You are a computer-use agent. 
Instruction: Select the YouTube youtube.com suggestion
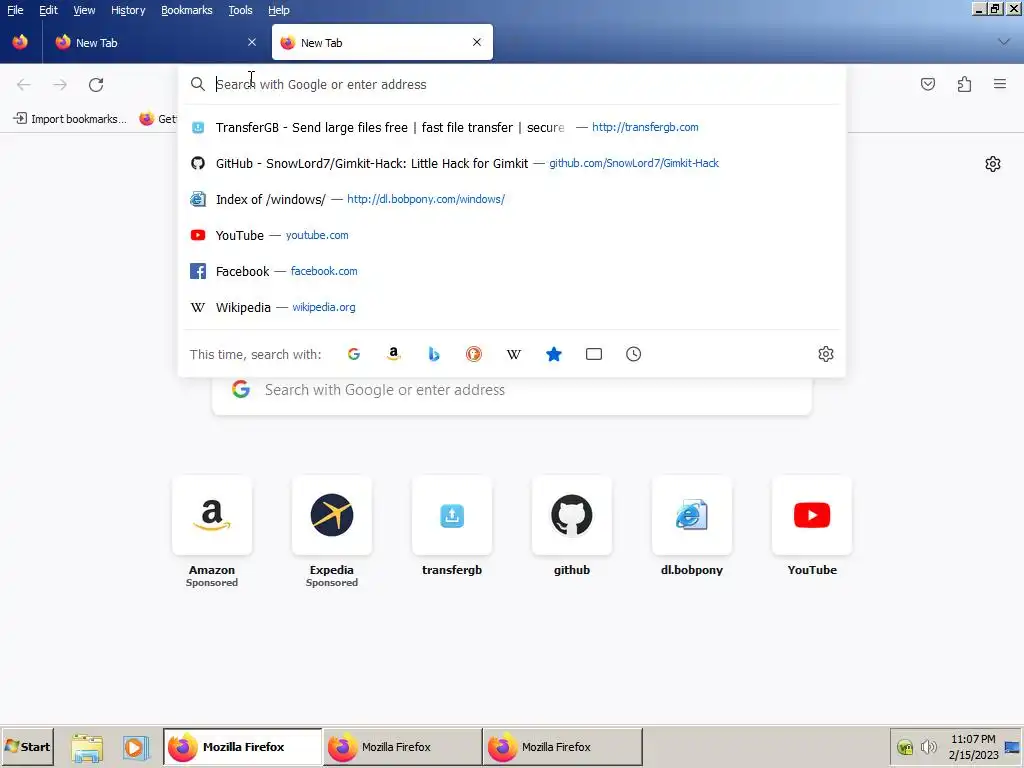(x=511, y=235)
